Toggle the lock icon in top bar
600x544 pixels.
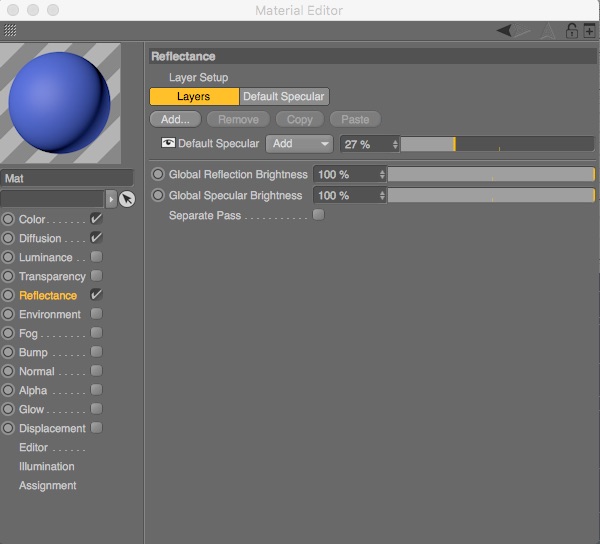coord(571,31)
